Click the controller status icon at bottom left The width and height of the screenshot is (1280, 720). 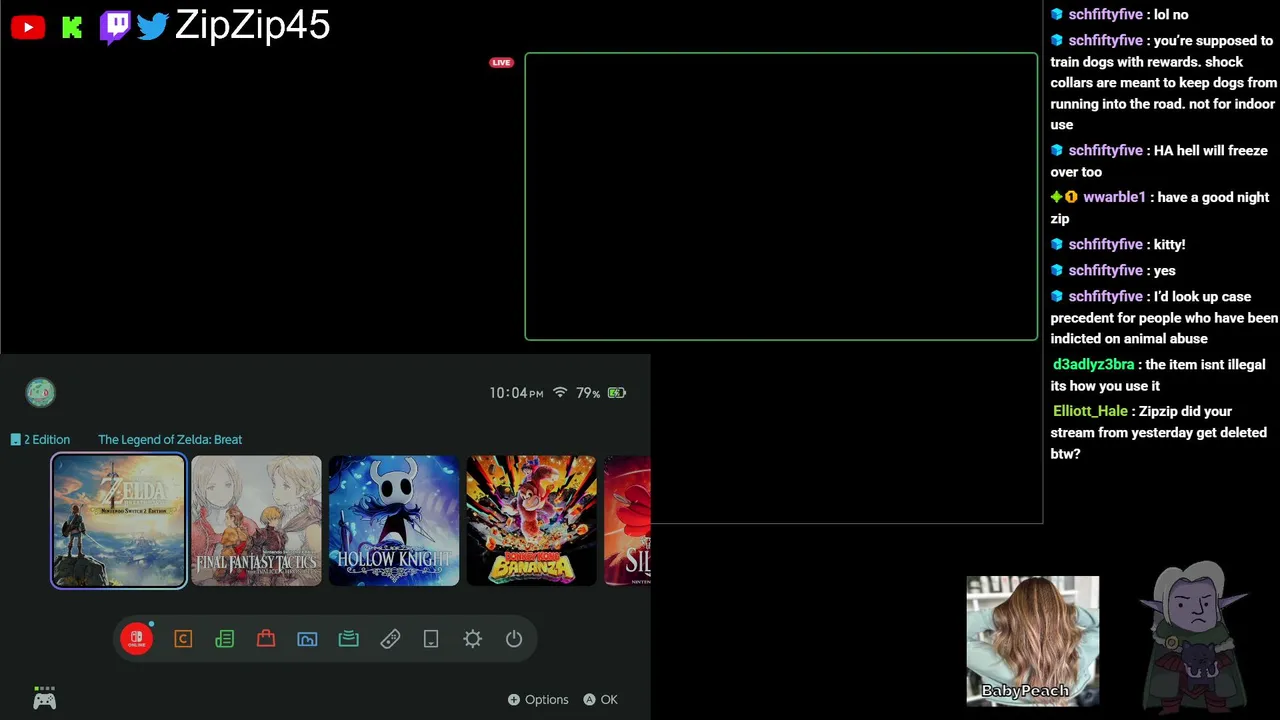(x=44, y=698)
